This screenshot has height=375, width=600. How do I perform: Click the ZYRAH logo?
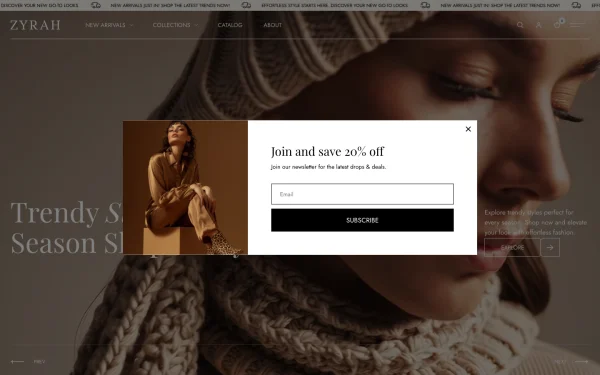(x=35, y=25)
